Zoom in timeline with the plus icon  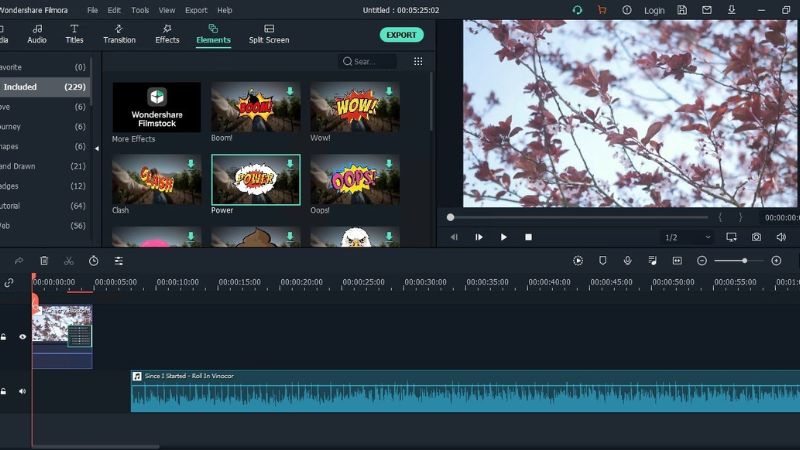click(776, 261)
